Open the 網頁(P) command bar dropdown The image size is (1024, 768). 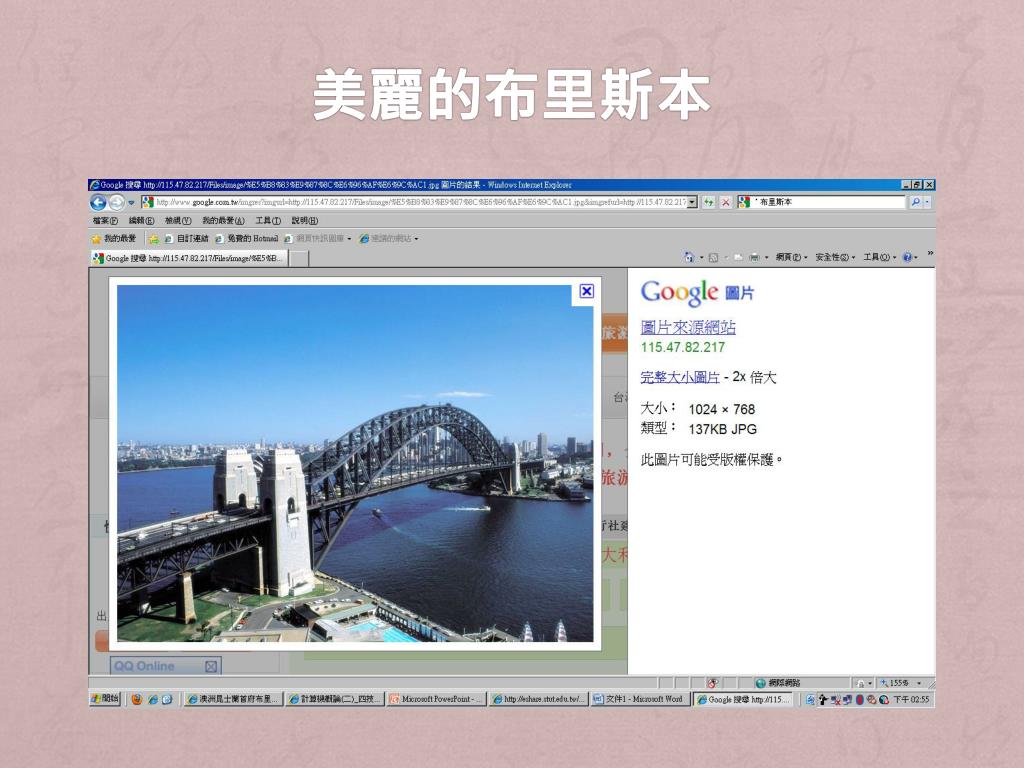coord(791,257)
